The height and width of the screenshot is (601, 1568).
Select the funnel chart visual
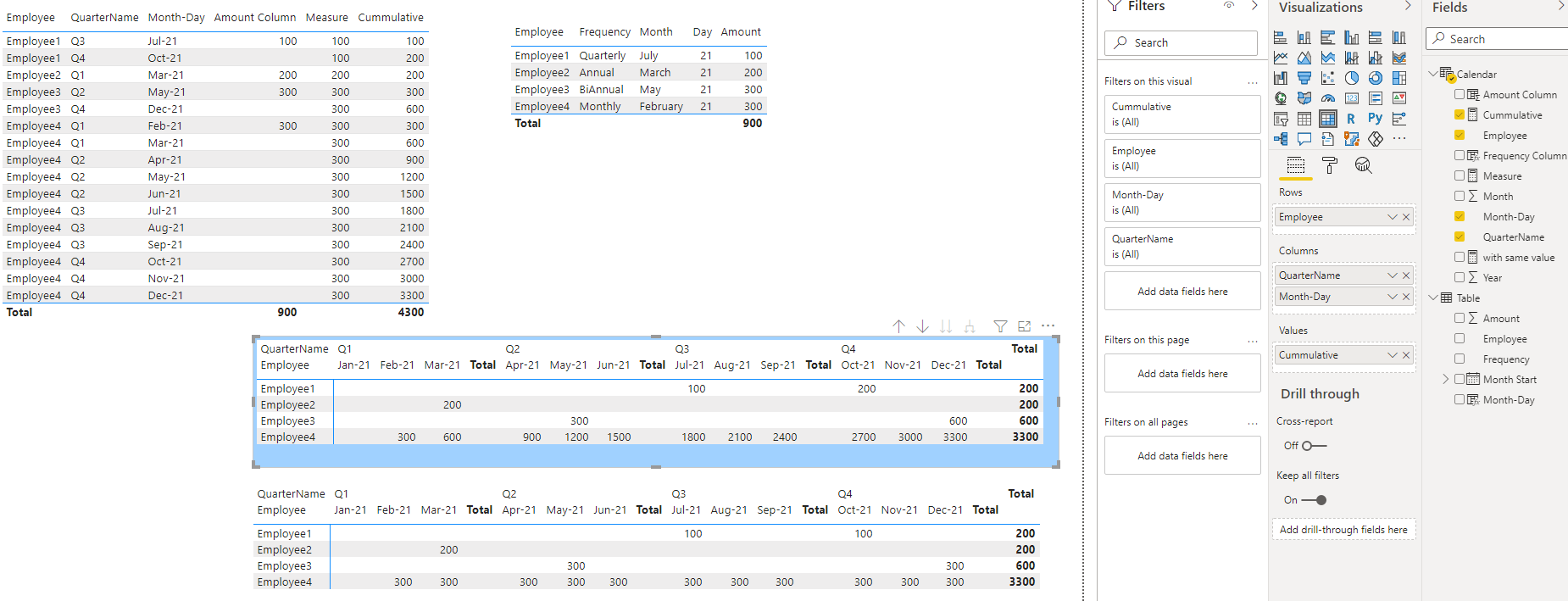coord(1304,78)
